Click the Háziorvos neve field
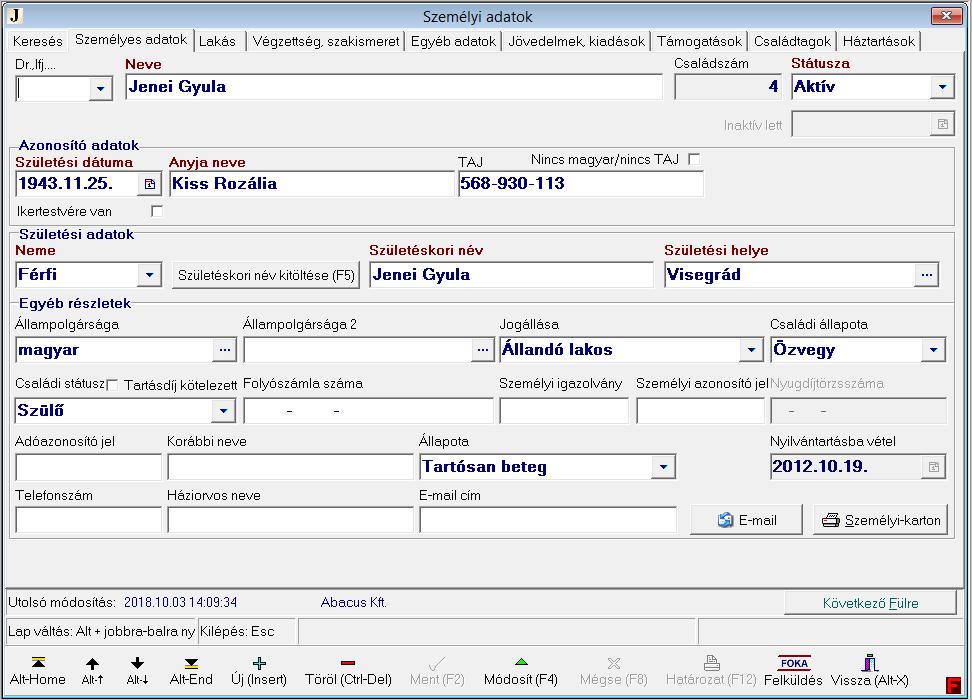This screenshot has width=972, height=700. (x=290, y=520)
